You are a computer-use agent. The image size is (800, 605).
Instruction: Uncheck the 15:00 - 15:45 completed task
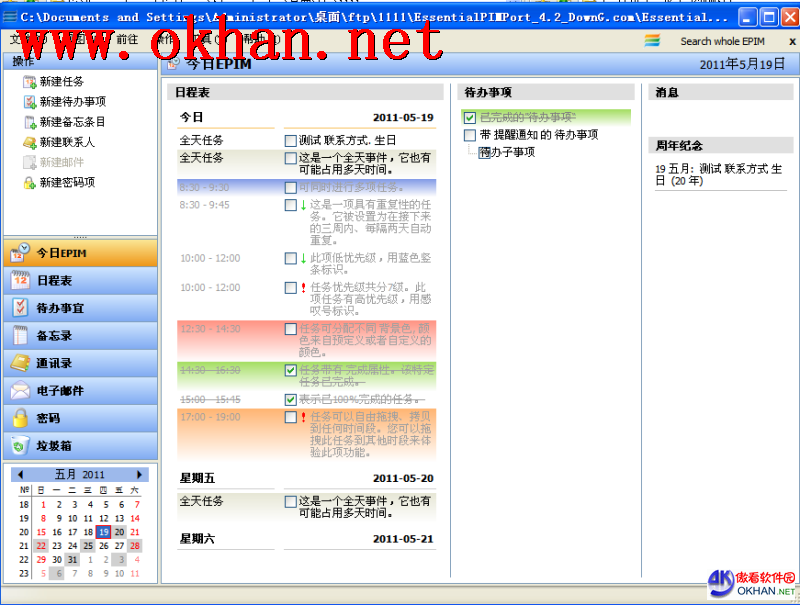[290, 399]
